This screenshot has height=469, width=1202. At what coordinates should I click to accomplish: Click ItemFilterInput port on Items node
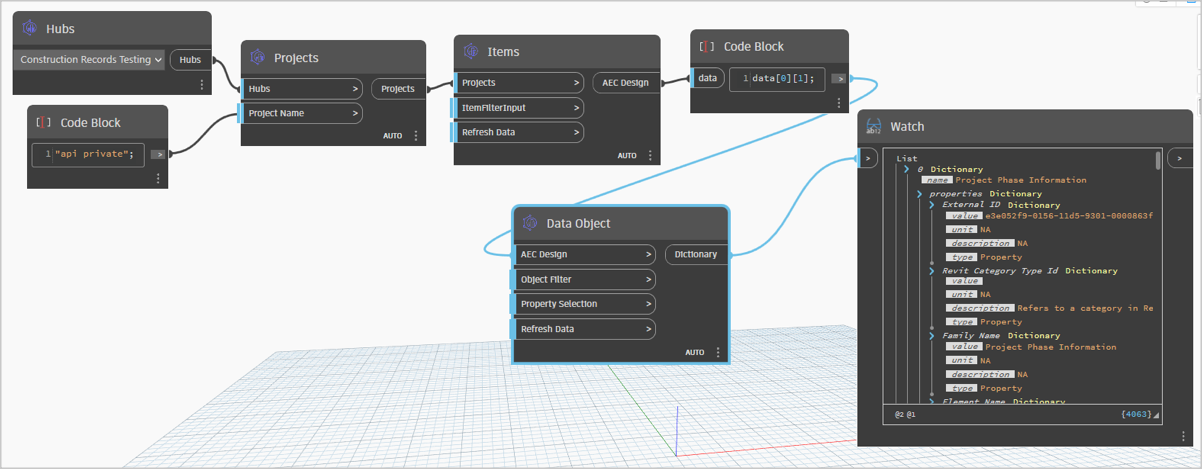[x=518, y=108]
